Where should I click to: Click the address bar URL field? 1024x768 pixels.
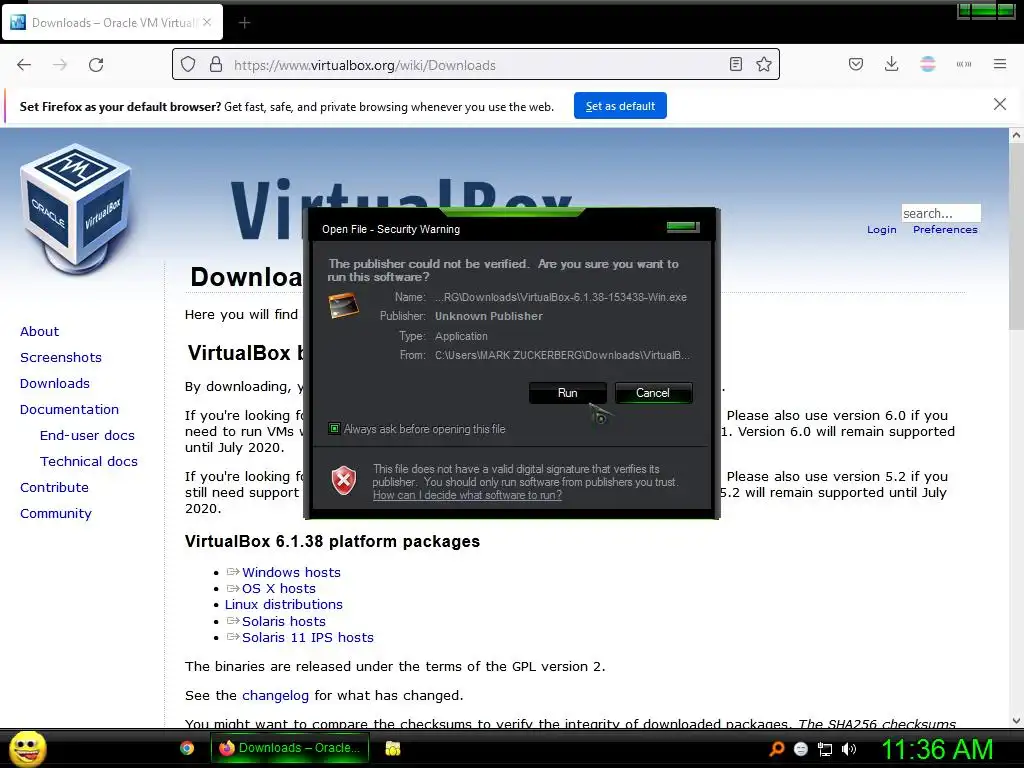pos(475,65)
